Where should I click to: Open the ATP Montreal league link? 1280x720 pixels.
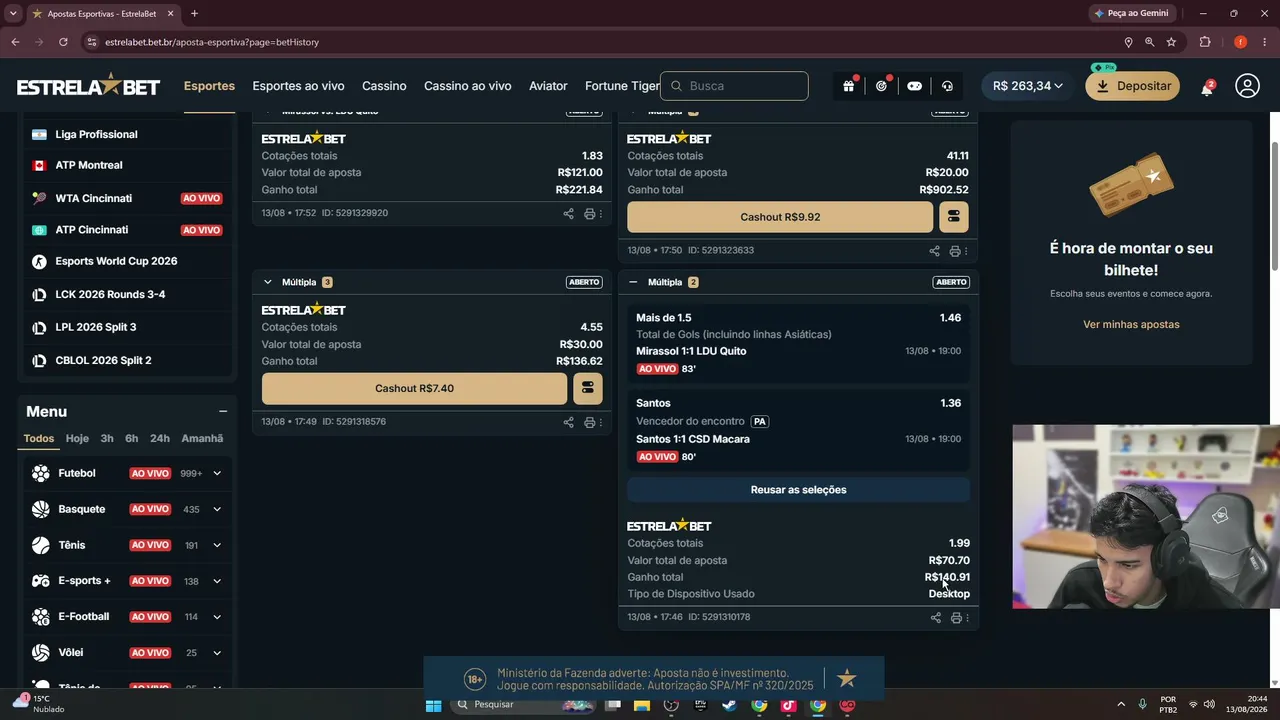[x=89, y=165]
